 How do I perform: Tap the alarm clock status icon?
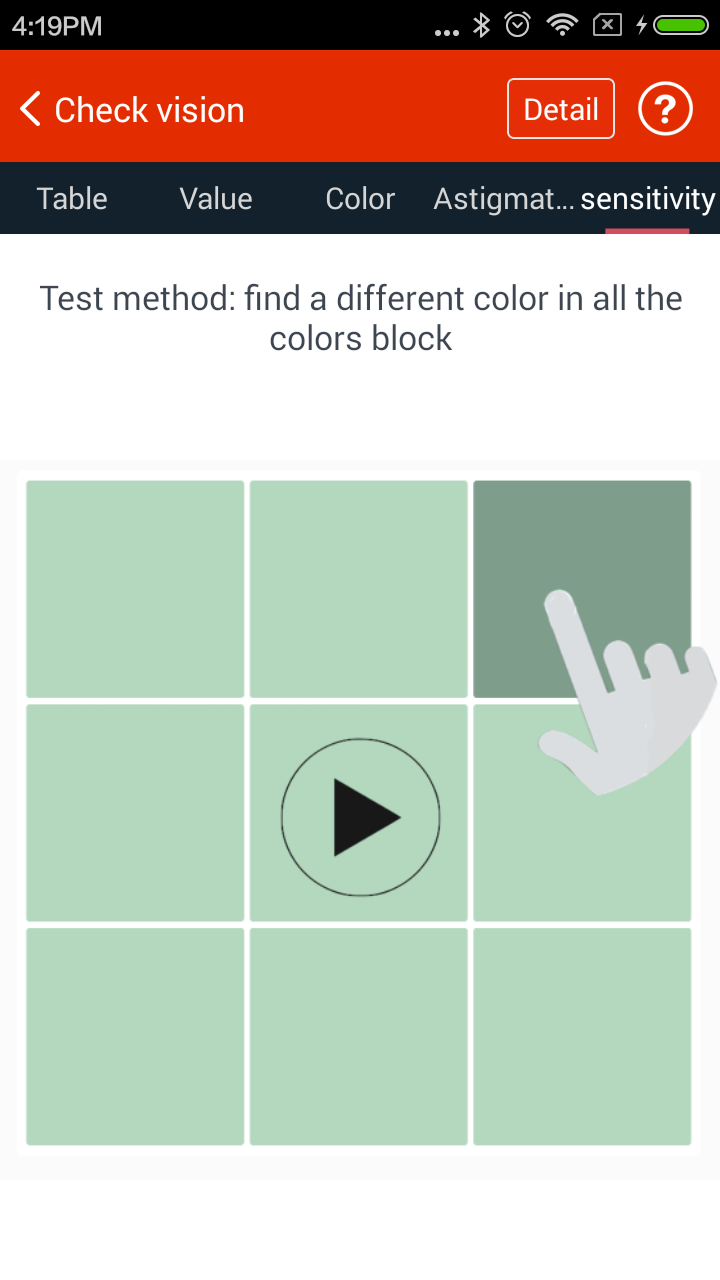click(x=518, y=25)
